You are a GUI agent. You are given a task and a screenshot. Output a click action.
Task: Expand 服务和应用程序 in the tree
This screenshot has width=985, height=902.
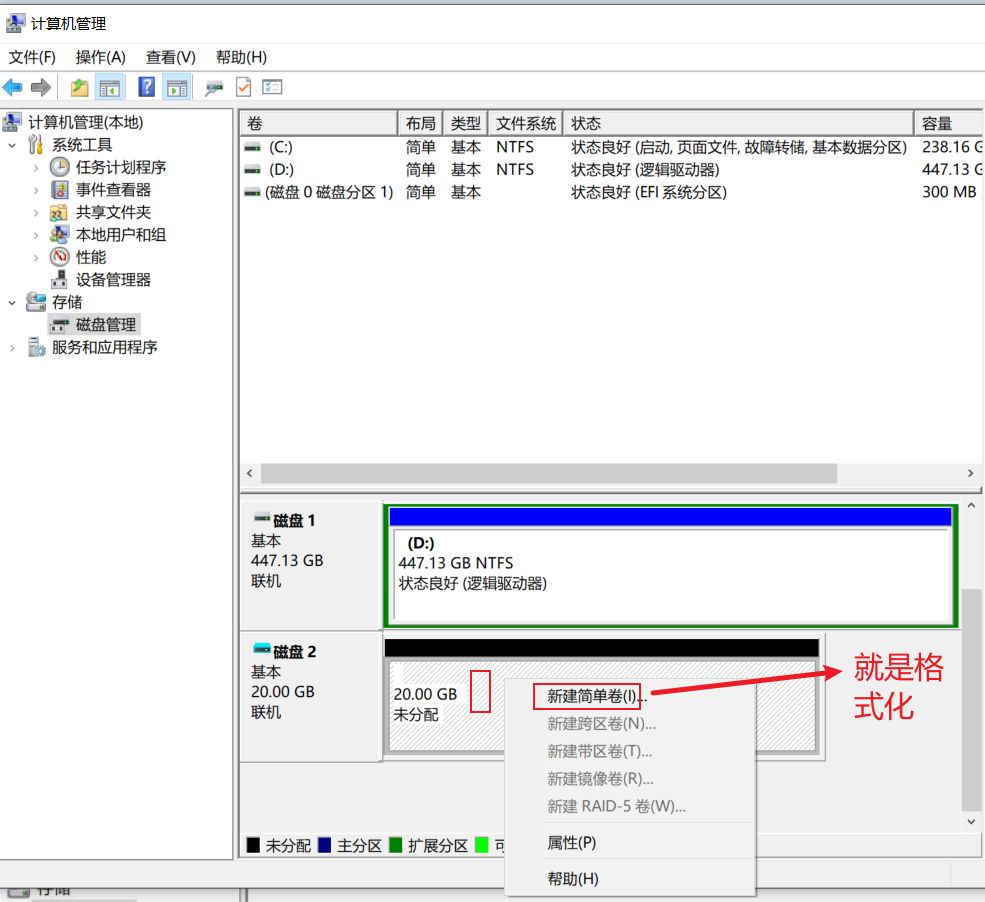point(12,348)
